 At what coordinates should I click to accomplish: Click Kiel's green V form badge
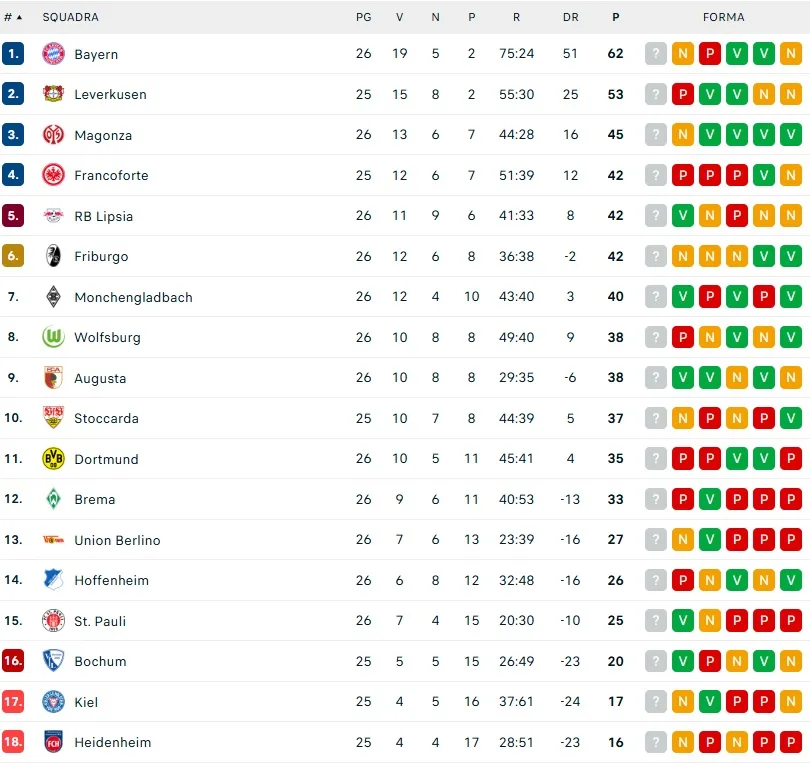click(710, 702)
